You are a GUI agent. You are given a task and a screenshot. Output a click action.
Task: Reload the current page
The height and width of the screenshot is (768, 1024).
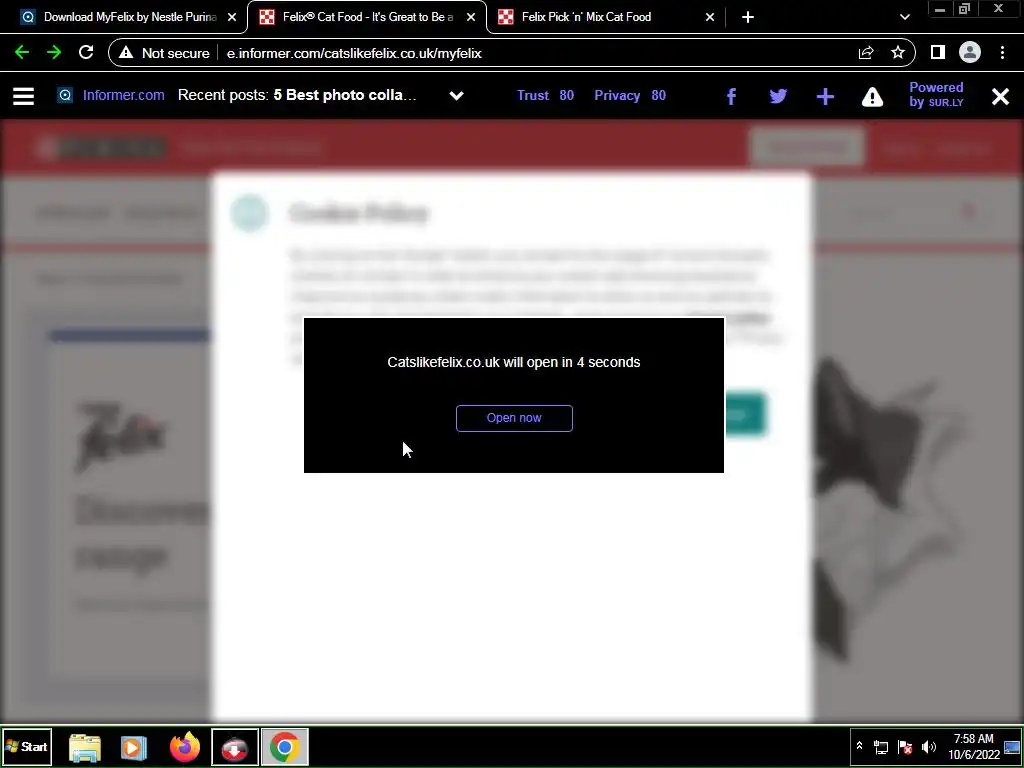point(86,53)
